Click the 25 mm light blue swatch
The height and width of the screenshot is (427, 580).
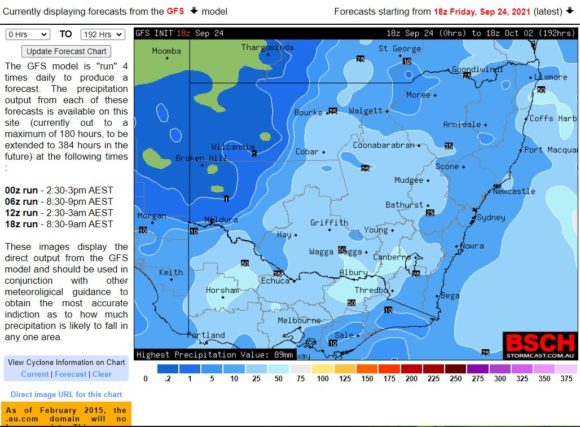(x=256, y=369)
